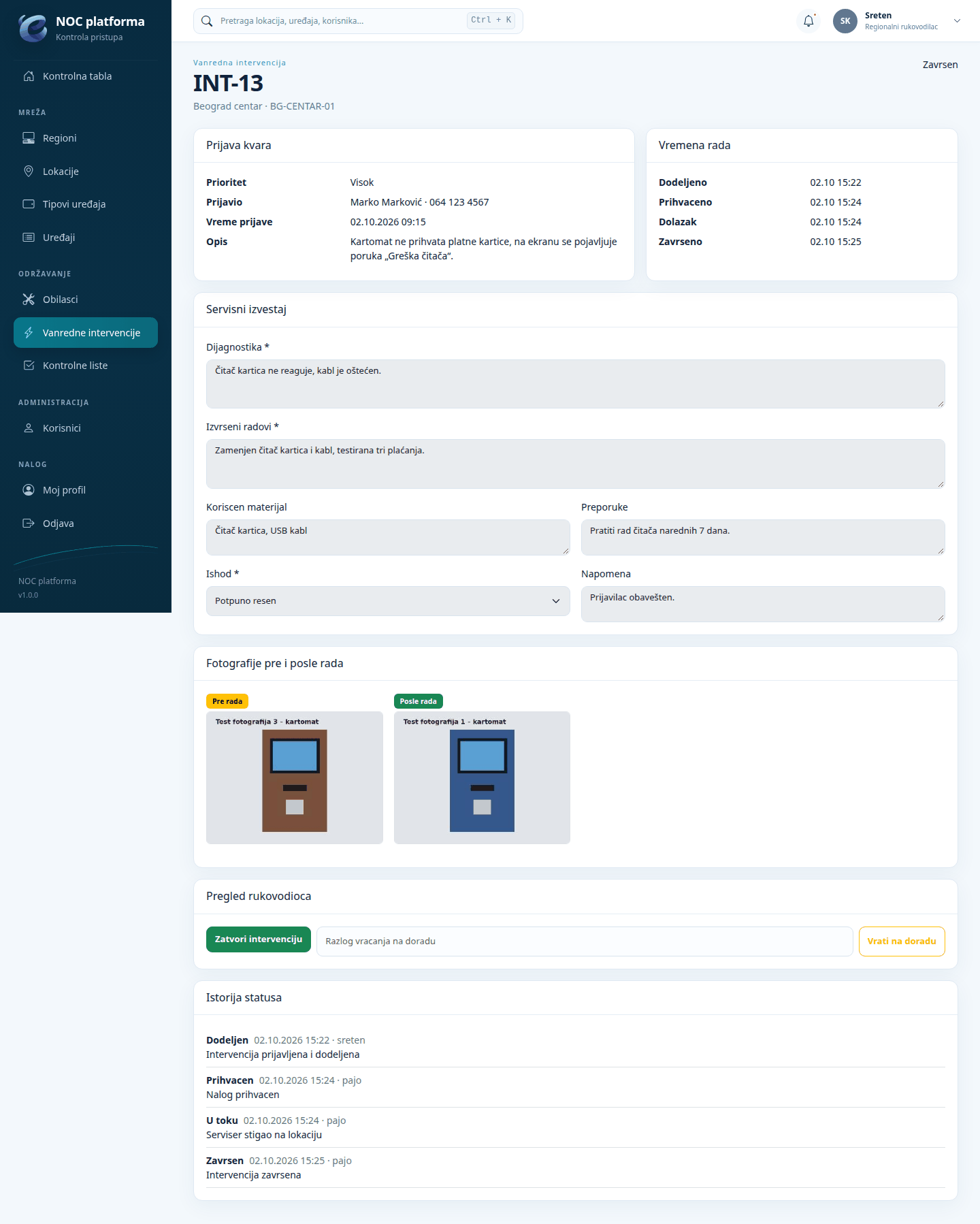980x1224 pixels.
Task: Click the Zavrsen status label
Action: (940, 65)
